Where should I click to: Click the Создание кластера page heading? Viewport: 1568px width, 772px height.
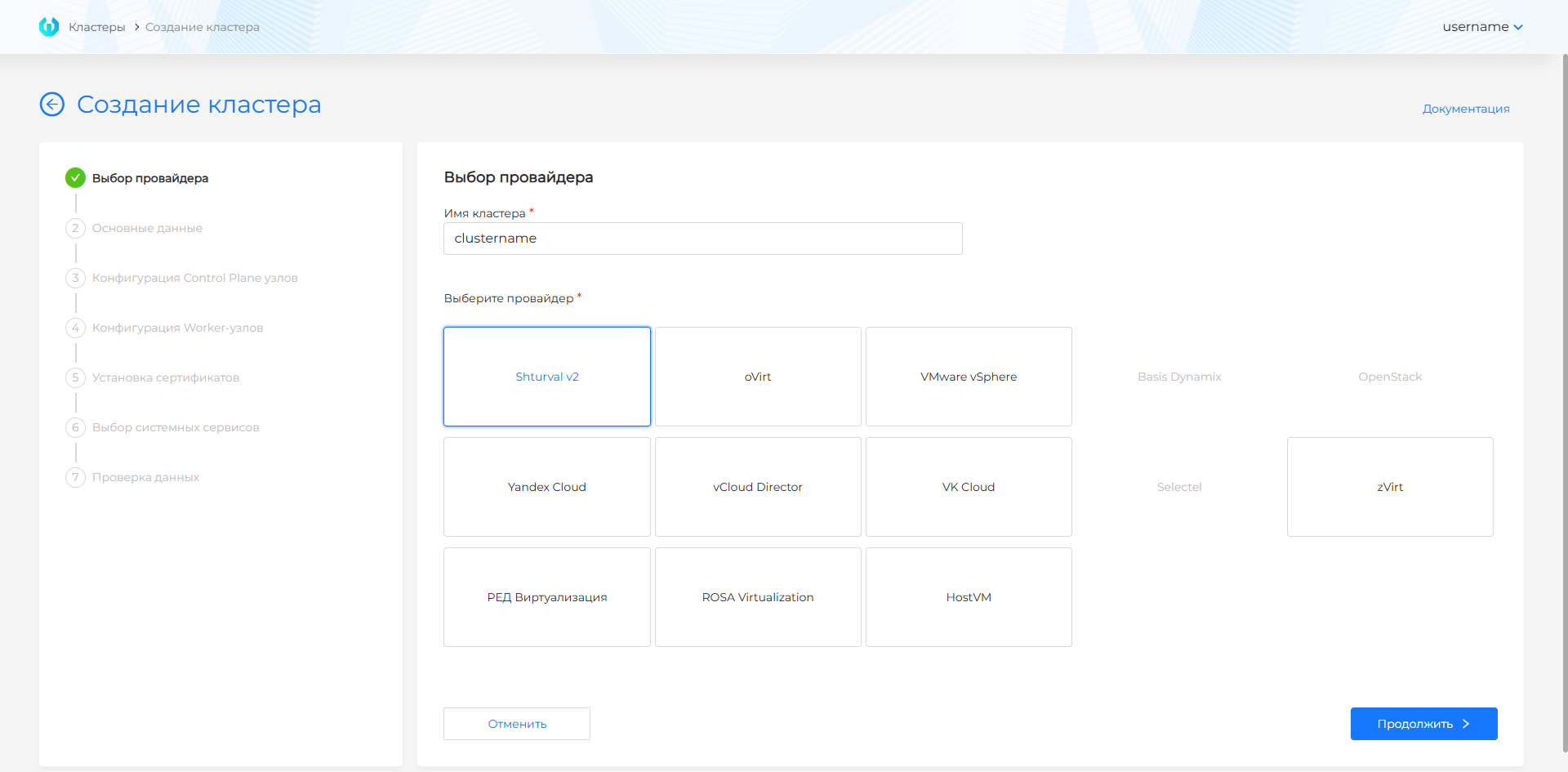pos(199,105)
